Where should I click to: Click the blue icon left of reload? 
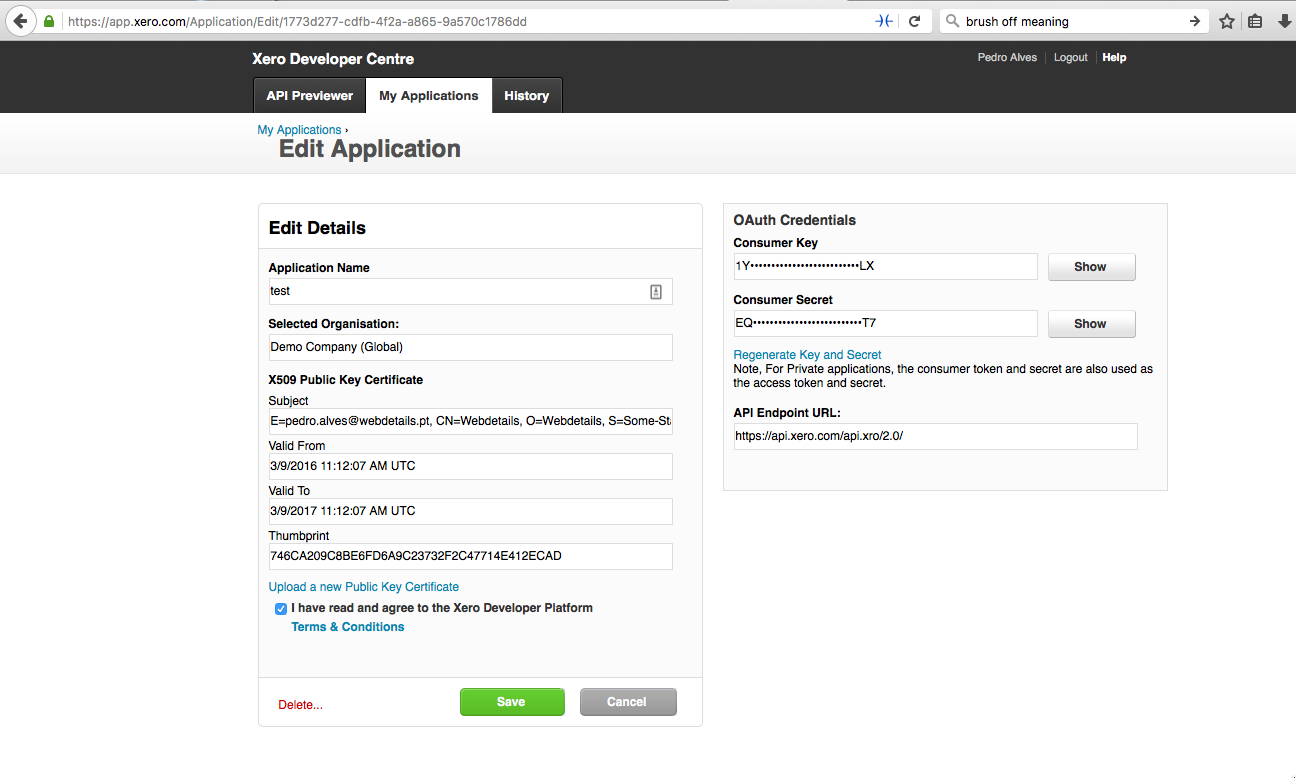(x=884, y=21)
